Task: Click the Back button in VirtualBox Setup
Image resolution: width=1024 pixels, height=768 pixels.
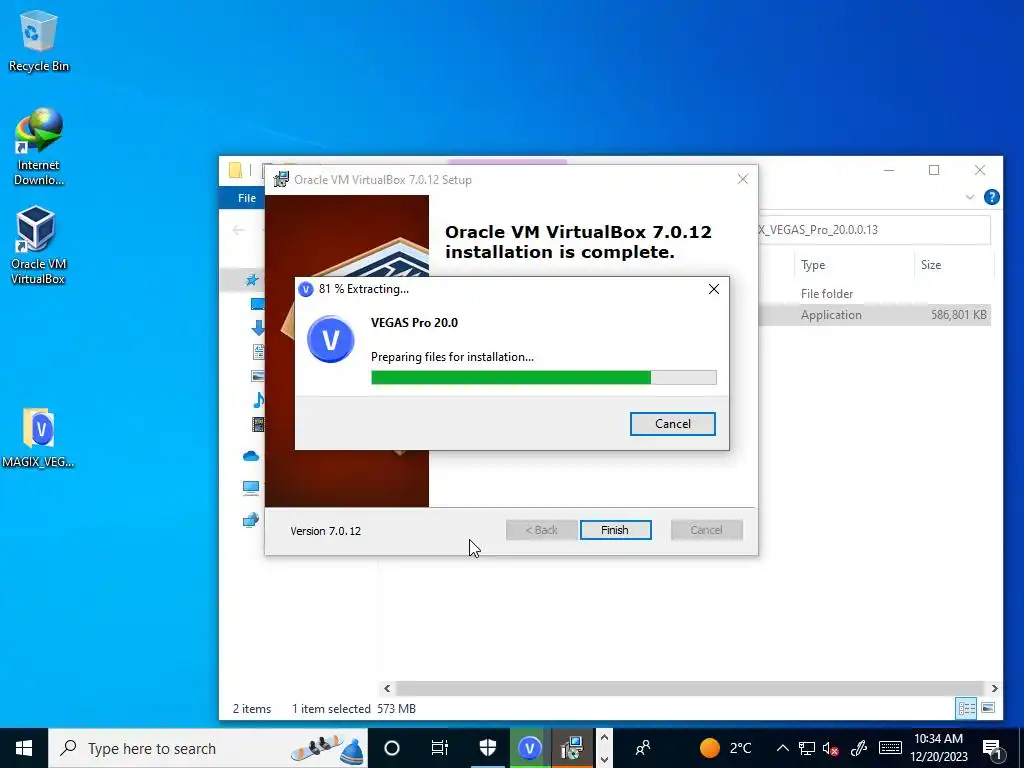Action: click(x=541, y=530)
